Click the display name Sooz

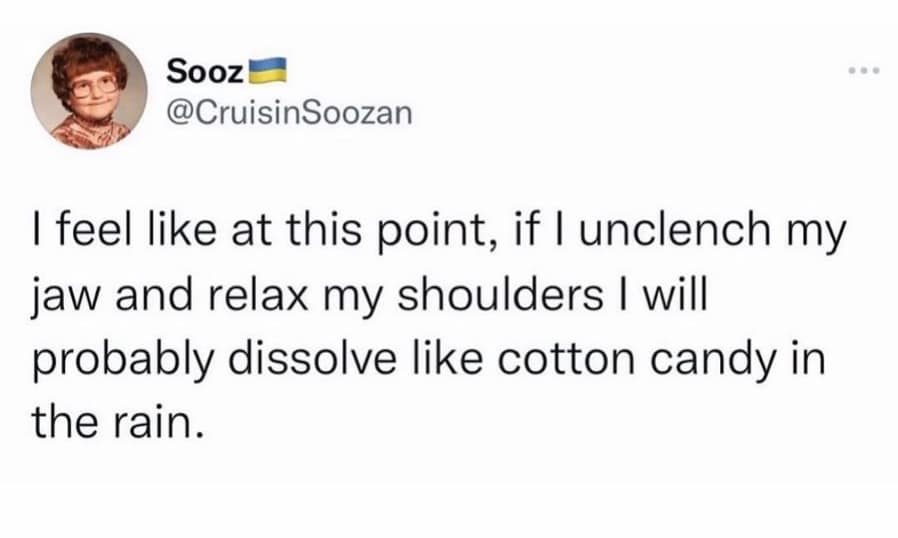(x=205, y=71)
